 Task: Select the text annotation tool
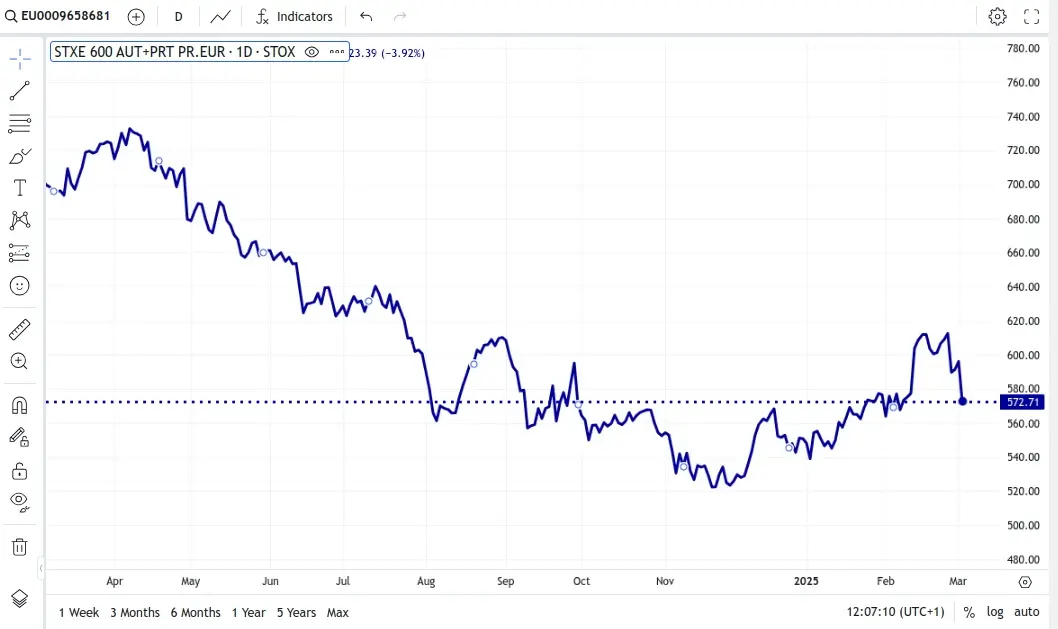coord(20,188)
